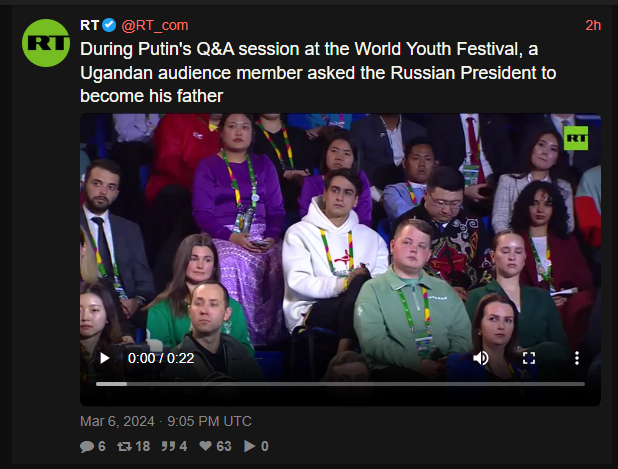618x469 pixels.
Task: Click the tweet text about World Youth Festival
Action: (318, 73)
